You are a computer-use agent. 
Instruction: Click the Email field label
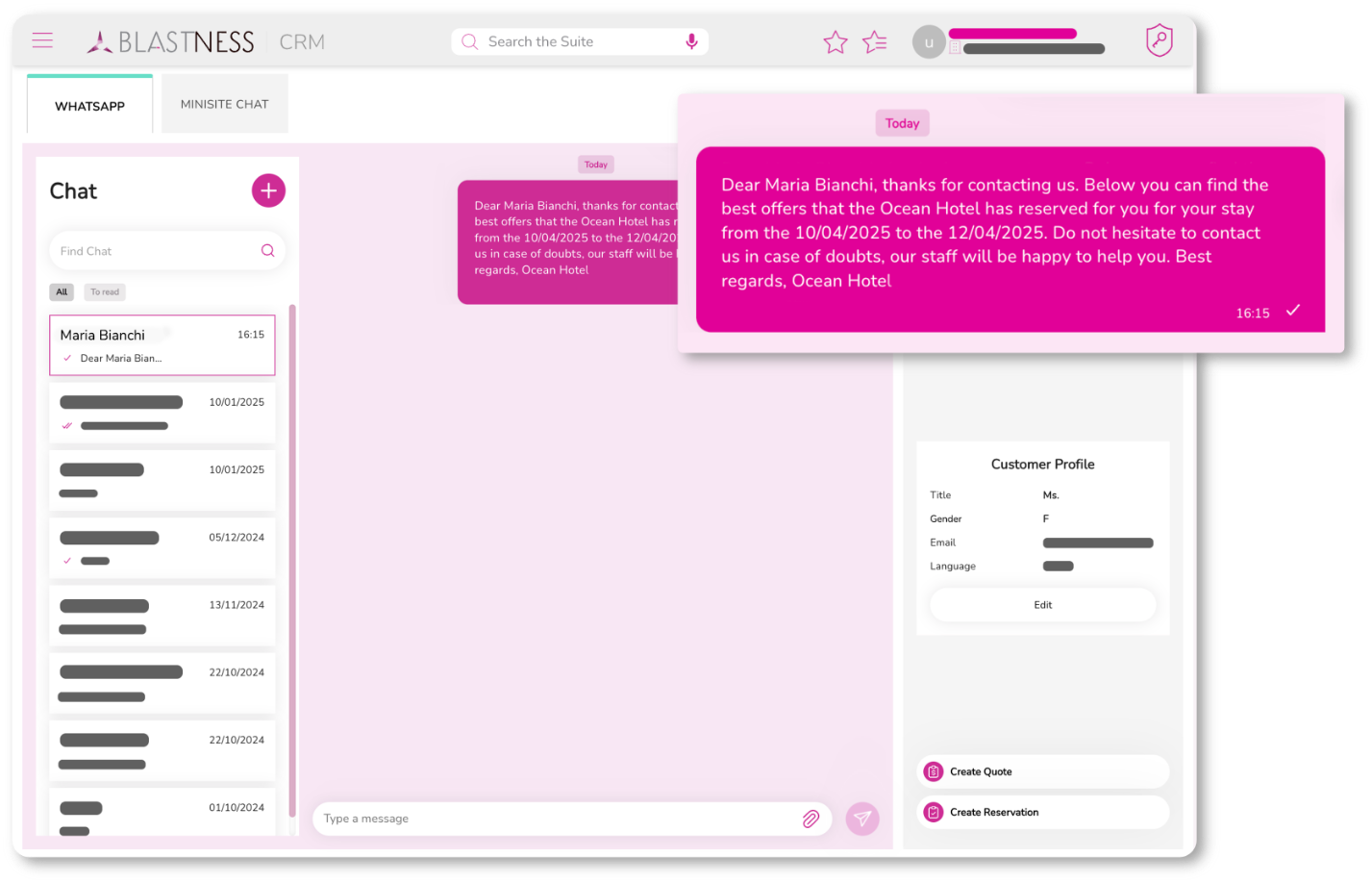click(943, 542)
